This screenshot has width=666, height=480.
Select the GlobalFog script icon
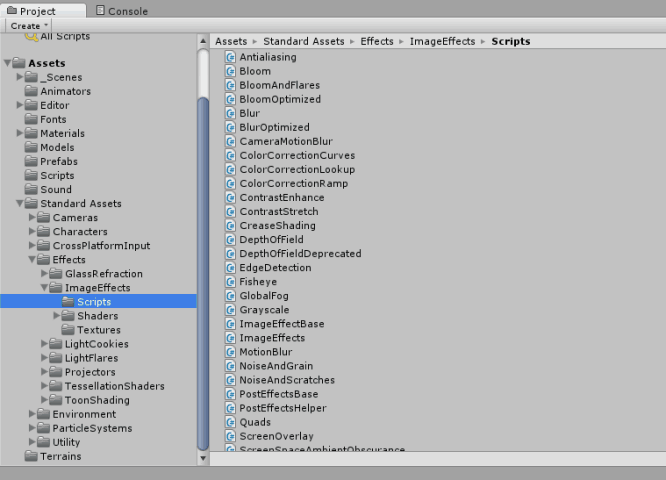click(x=231, y=296)
